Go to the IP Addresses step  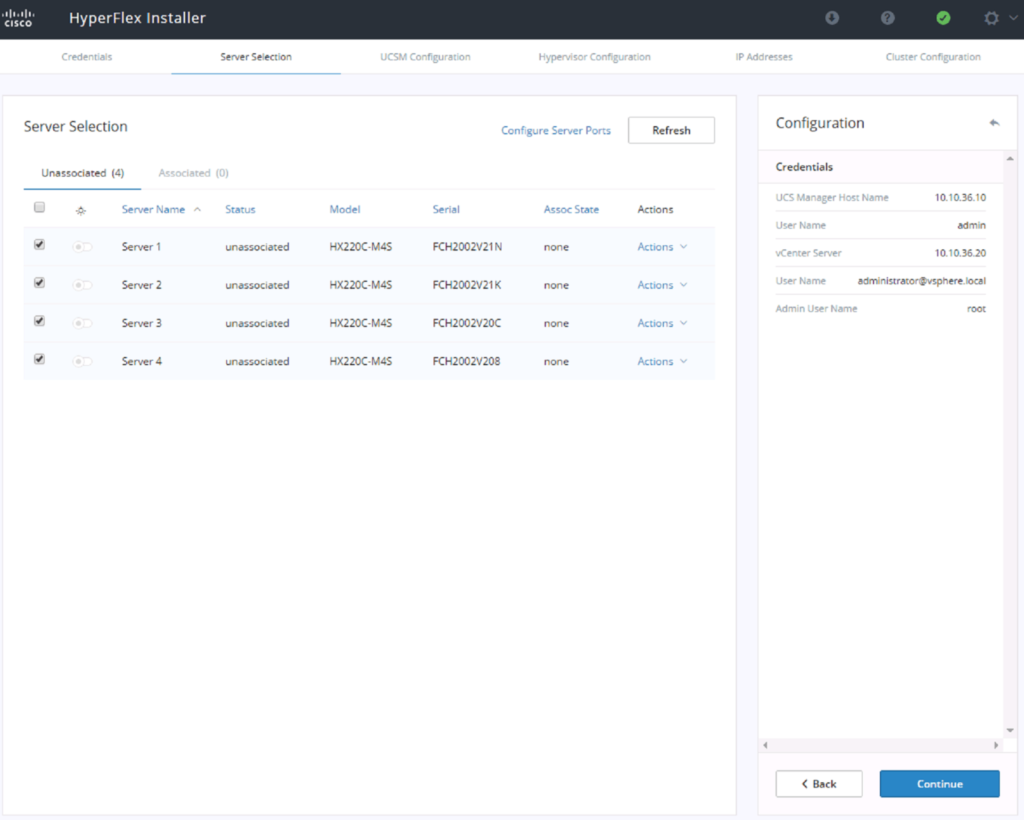coord(763,57)
